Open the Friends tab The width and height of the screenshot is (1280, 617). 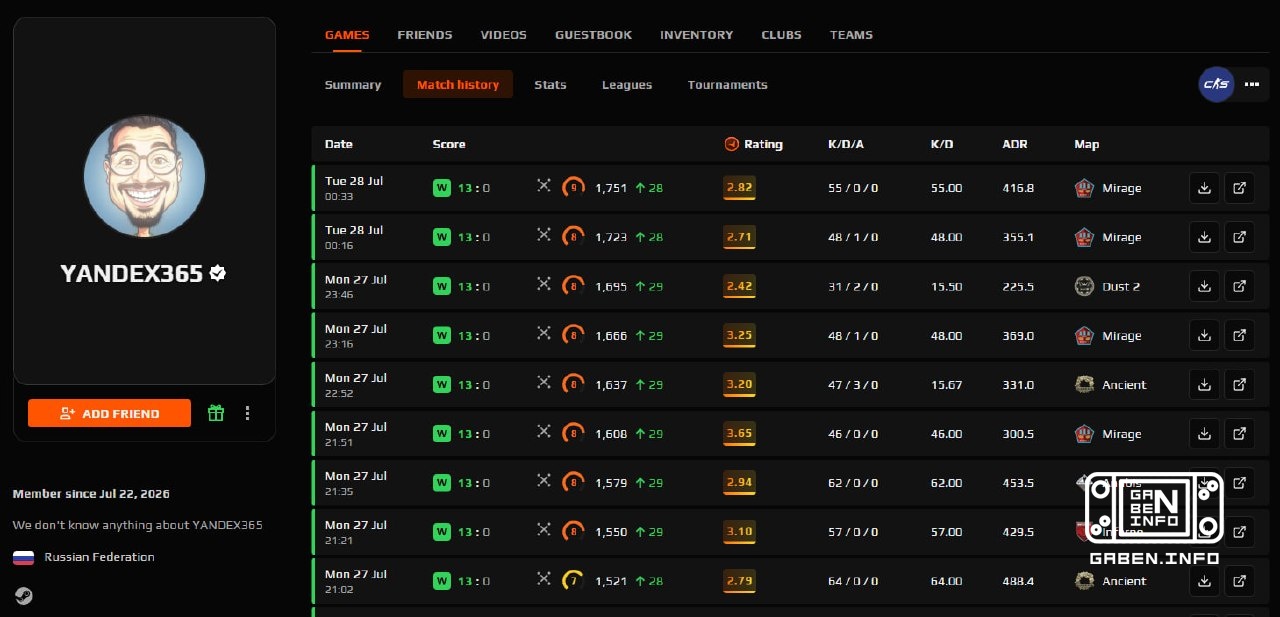click(x=425, y=35)
